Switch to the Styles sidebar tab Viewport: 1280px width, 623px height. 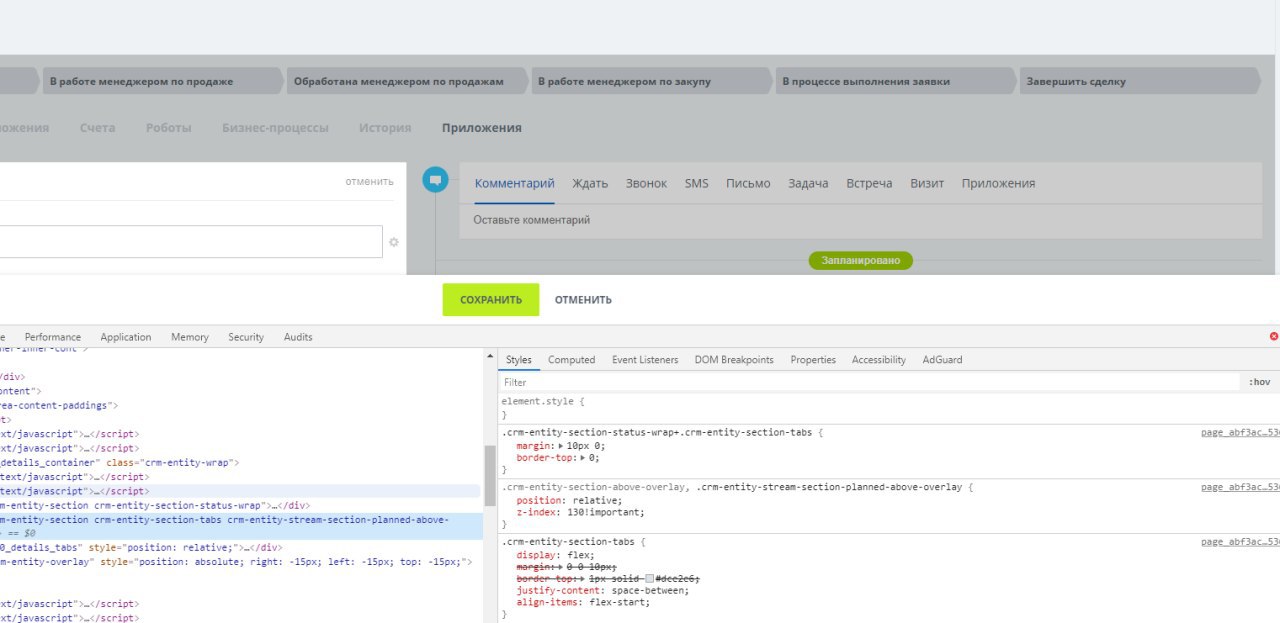coord(519,360)
